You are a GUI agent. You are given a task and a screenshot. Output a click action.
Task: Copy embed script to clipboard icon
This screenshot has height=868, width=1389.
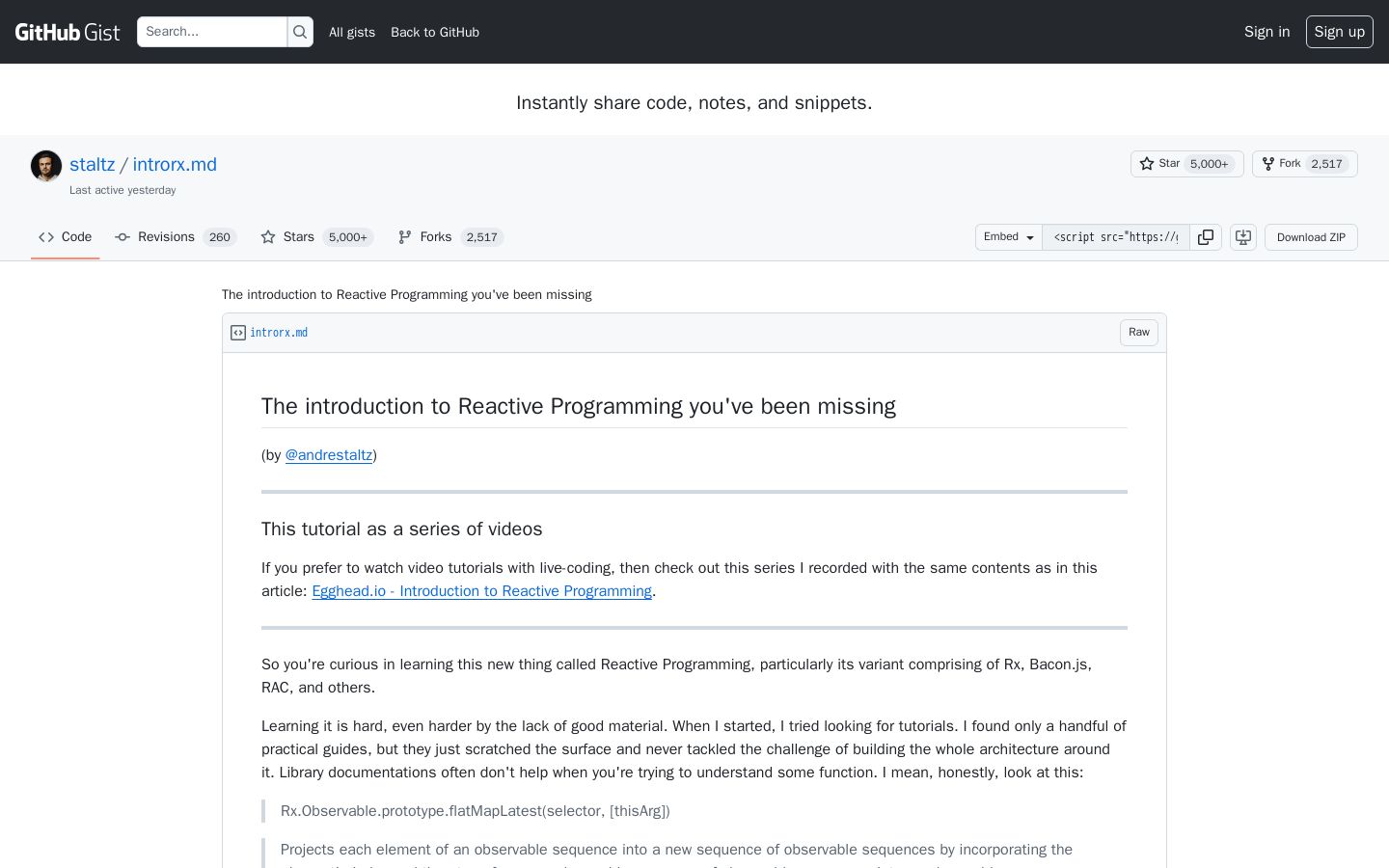[1206, 237]
